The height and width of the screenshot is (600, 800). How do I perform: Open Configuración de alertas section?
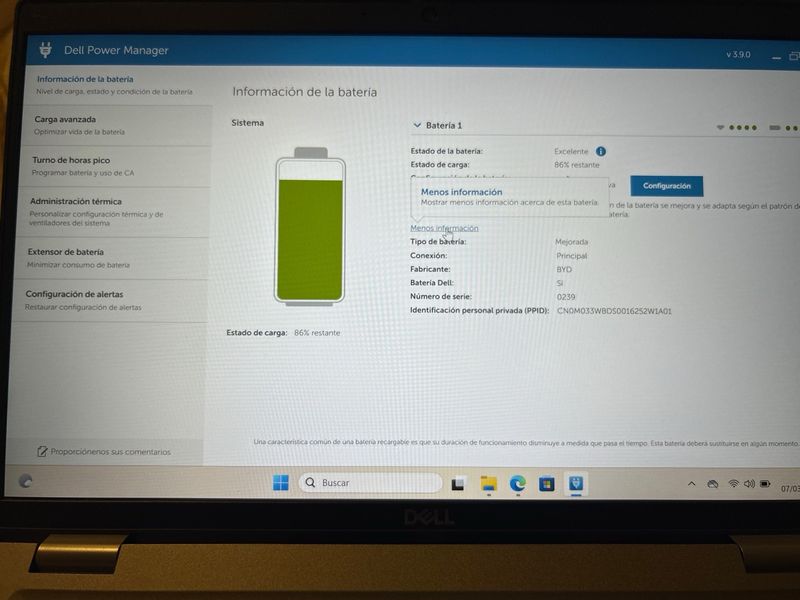click(110, 301)
